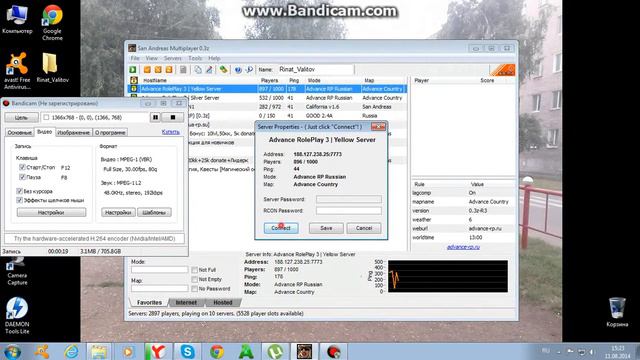Open the Servers menu in SA-MP
This screenshot has height=360, width=640.
pyautogui.click(x=173, y=58)
